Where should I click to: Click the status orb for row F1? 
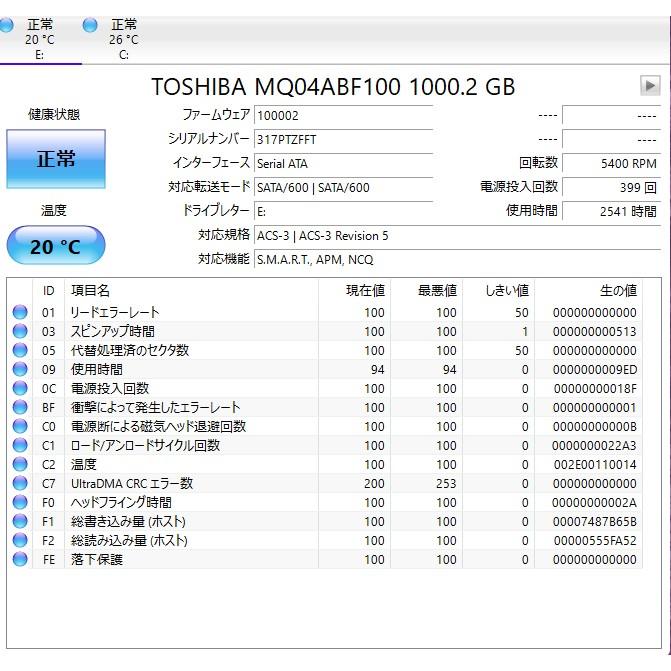(20, 521)
